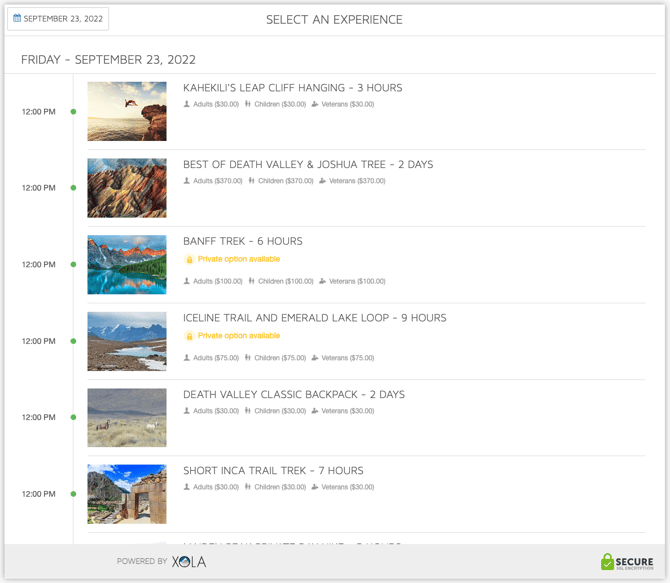This screenshot has width=670, height=583.
Task: Click the veterans icon for Short Inca Trail
Action: coord(315,487)
